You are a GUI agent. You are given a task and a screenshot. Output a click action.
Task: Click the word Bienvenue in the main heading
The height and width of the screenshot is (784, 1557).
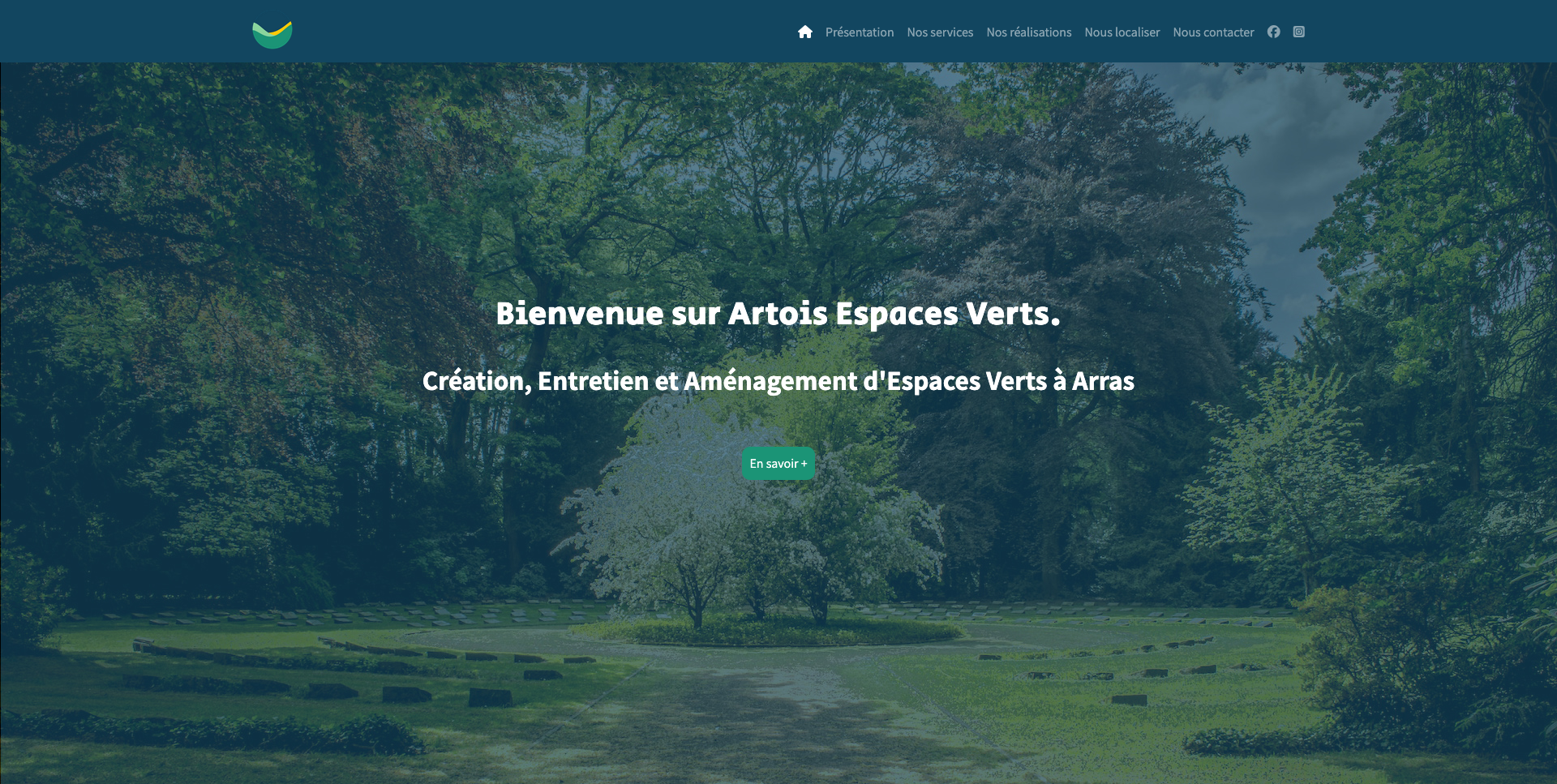click(580, 314)
